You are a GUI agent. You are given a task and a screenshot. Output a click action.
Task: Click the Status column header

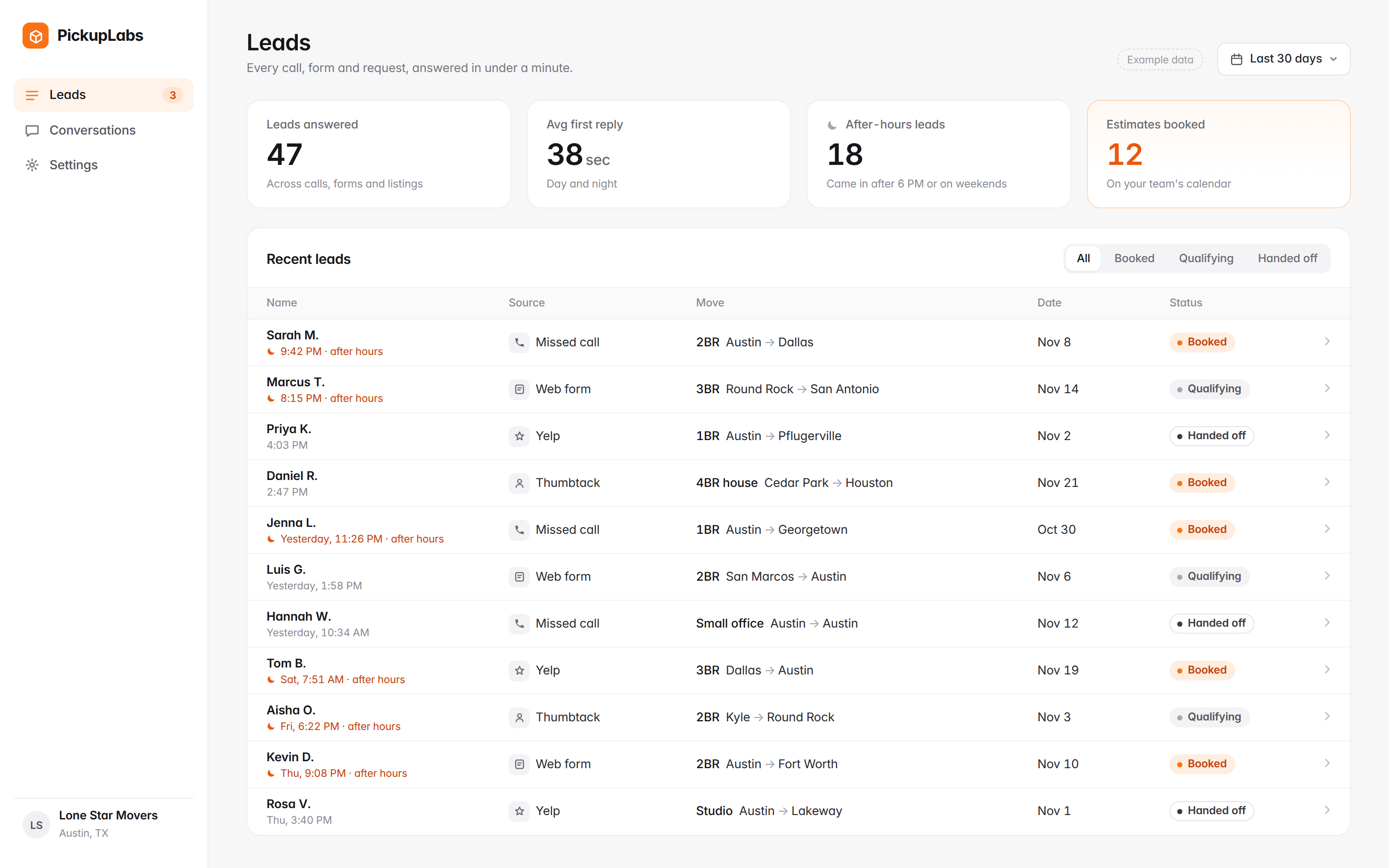1186,303
